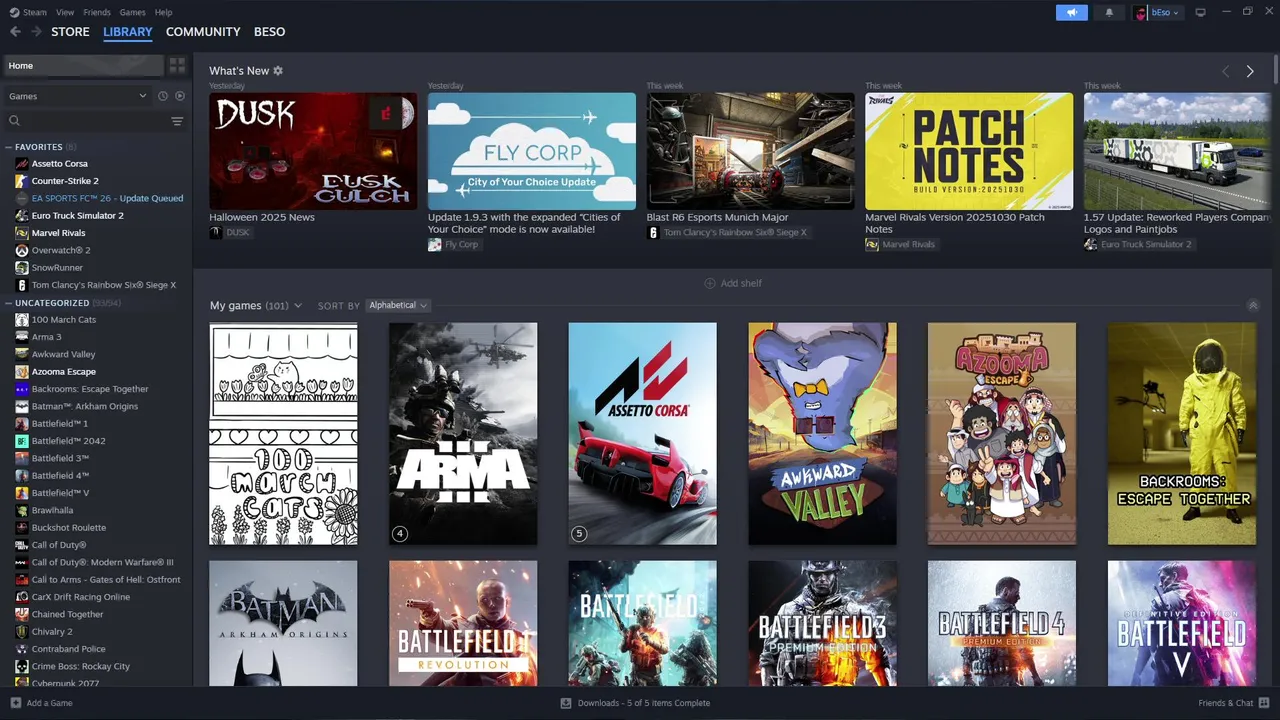The image size is (1280, 720).
Task: Collapse the Uncategorized category
Action: pos(9,303)
